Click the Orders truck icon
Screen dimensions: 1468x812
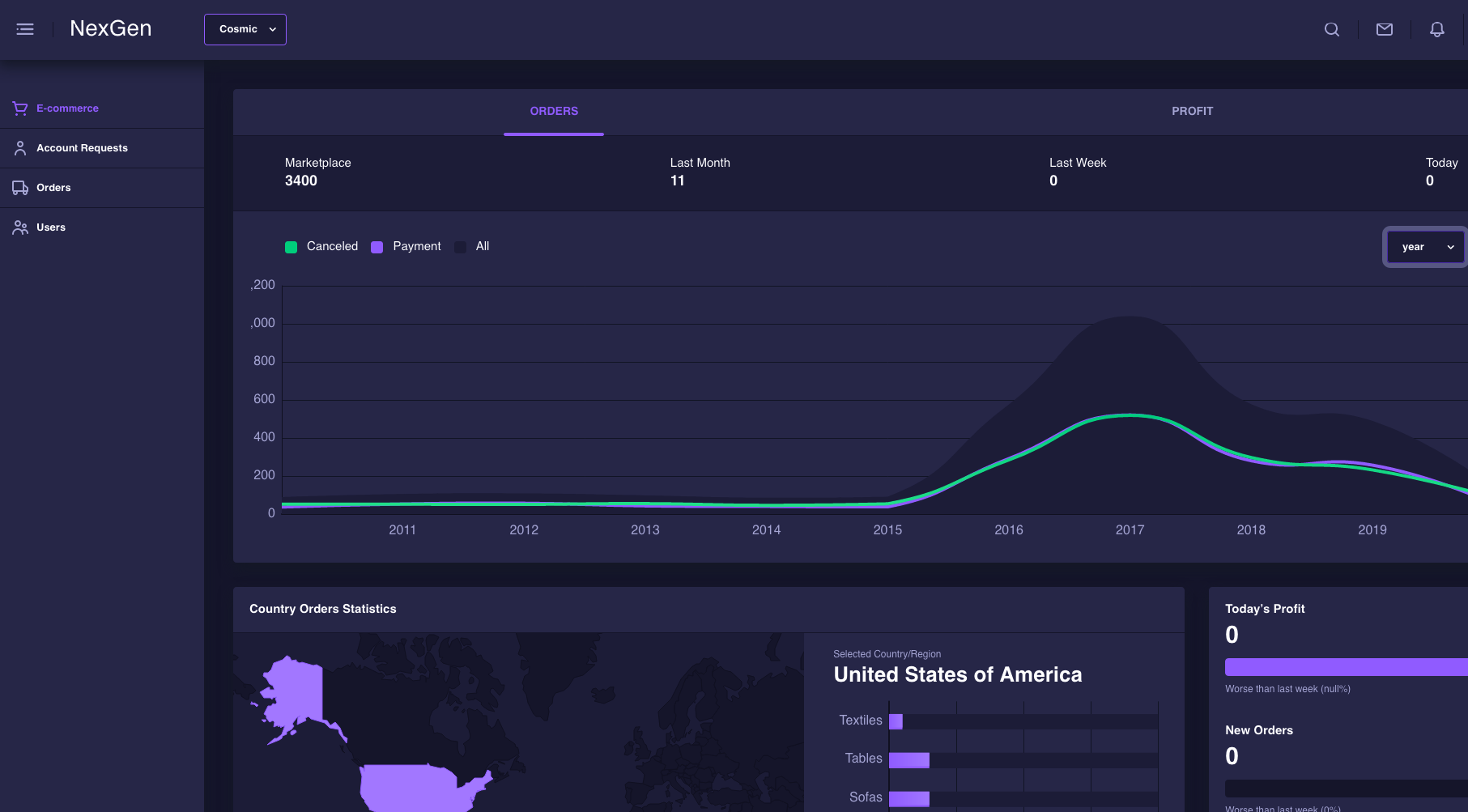point(20,188)
